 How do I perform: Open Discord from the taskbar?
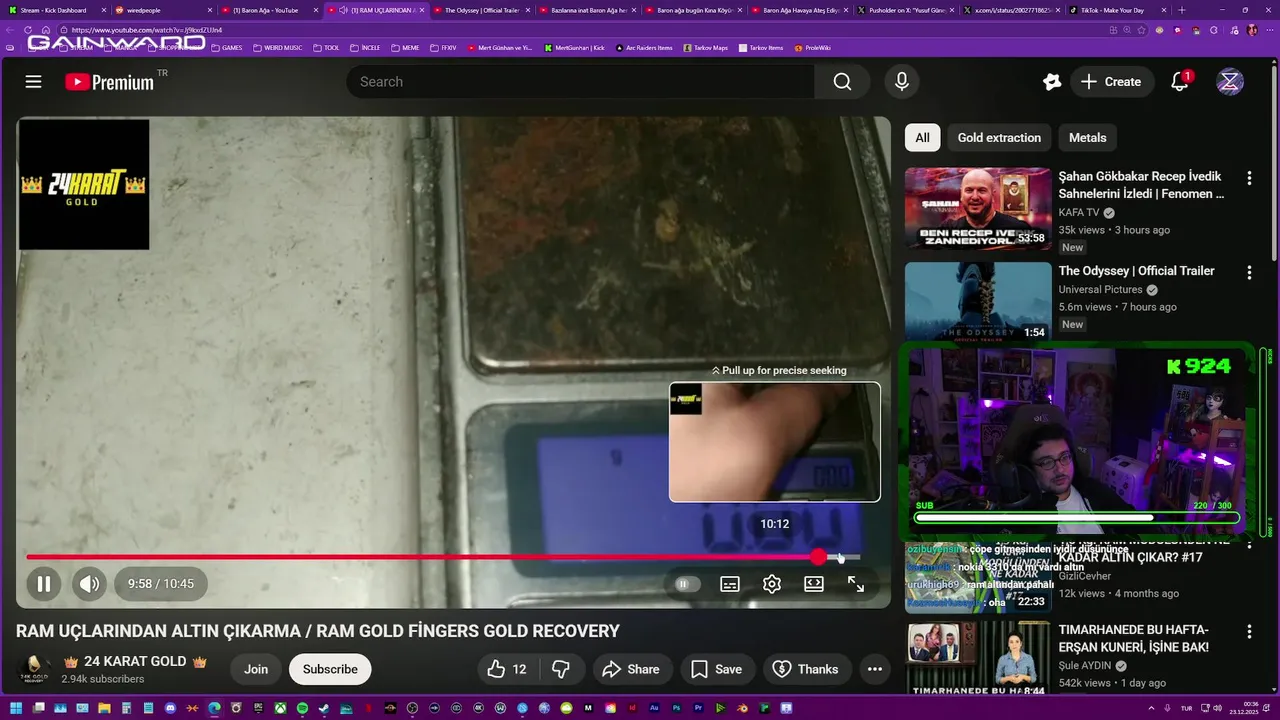click(x=171, y=708)
